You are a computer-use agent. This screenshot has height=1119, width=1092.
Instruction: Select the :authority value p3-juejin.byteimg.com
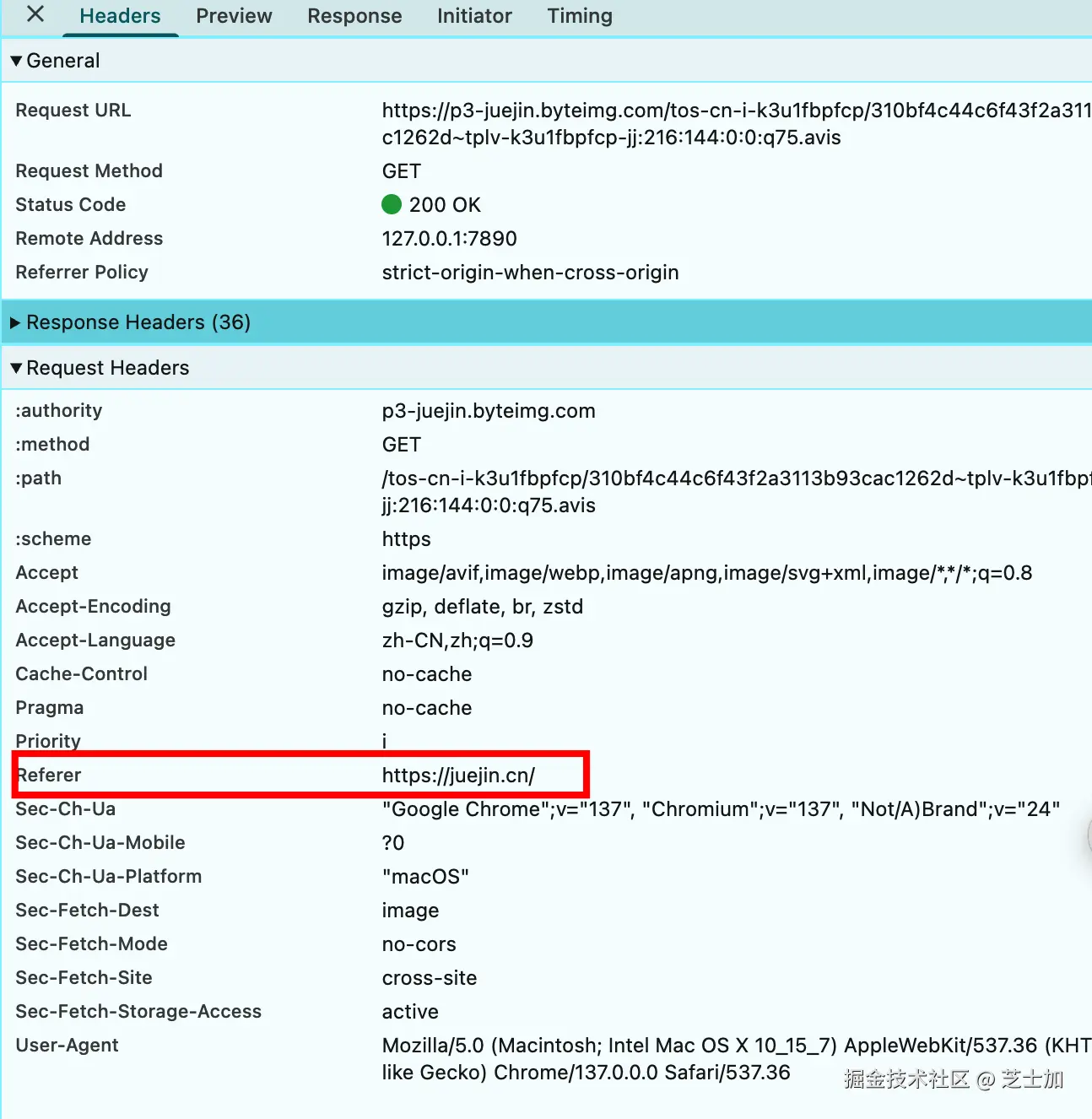(x=489, y=411)
